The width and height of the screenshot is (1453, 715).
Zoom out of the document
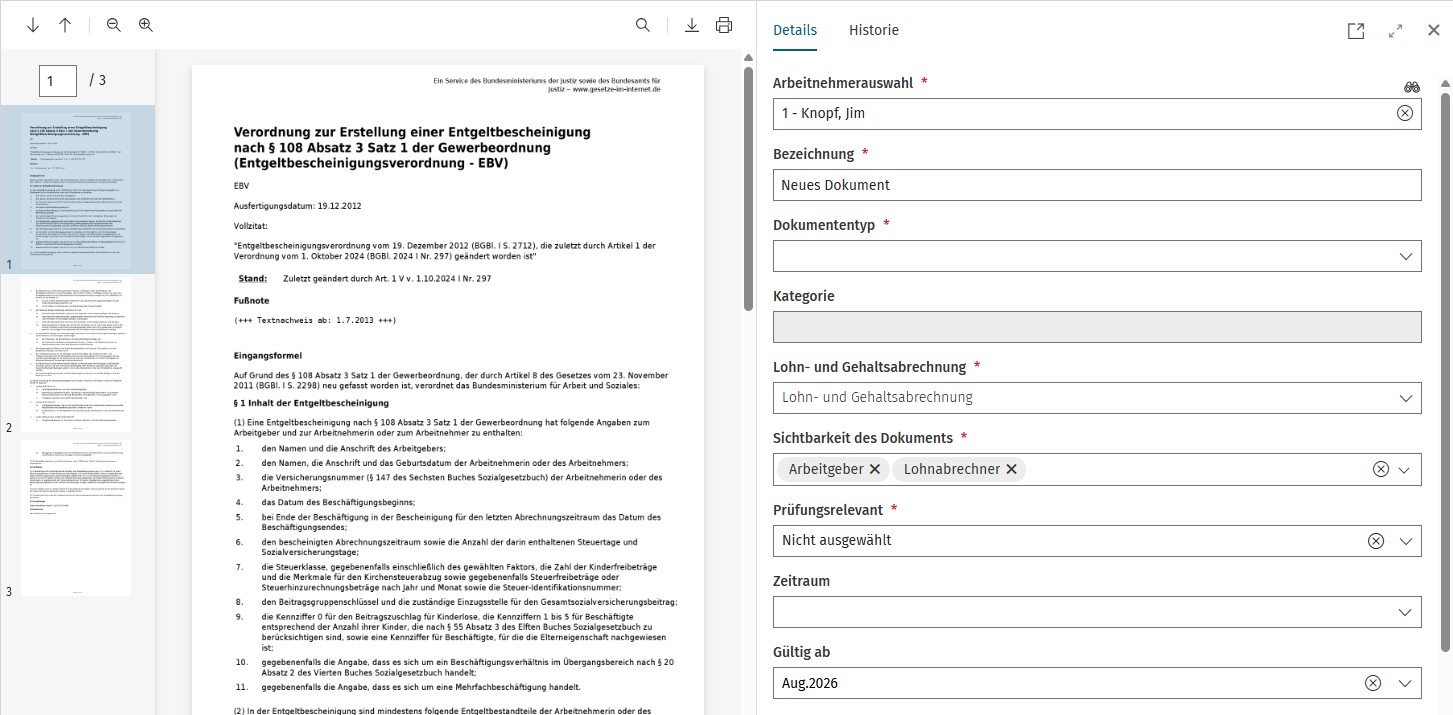coord(113,25)
